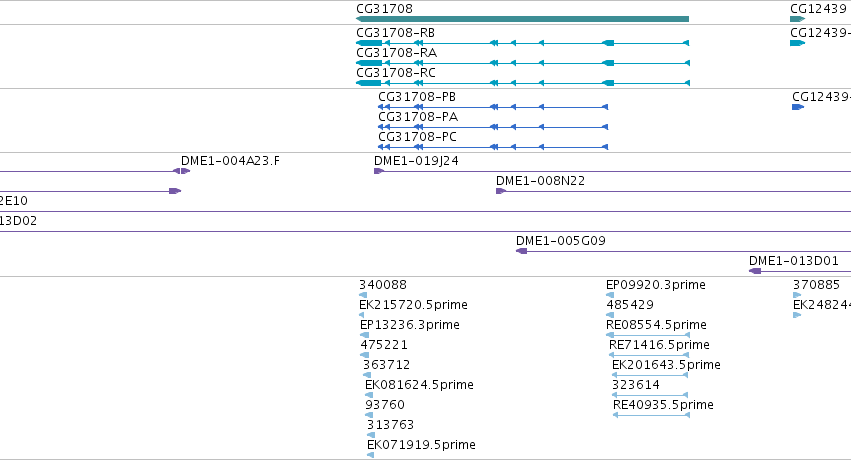
Task: Click the DME1-019J24 BAC start arrow
Action: pyautogui.click(x=379, y=171)
